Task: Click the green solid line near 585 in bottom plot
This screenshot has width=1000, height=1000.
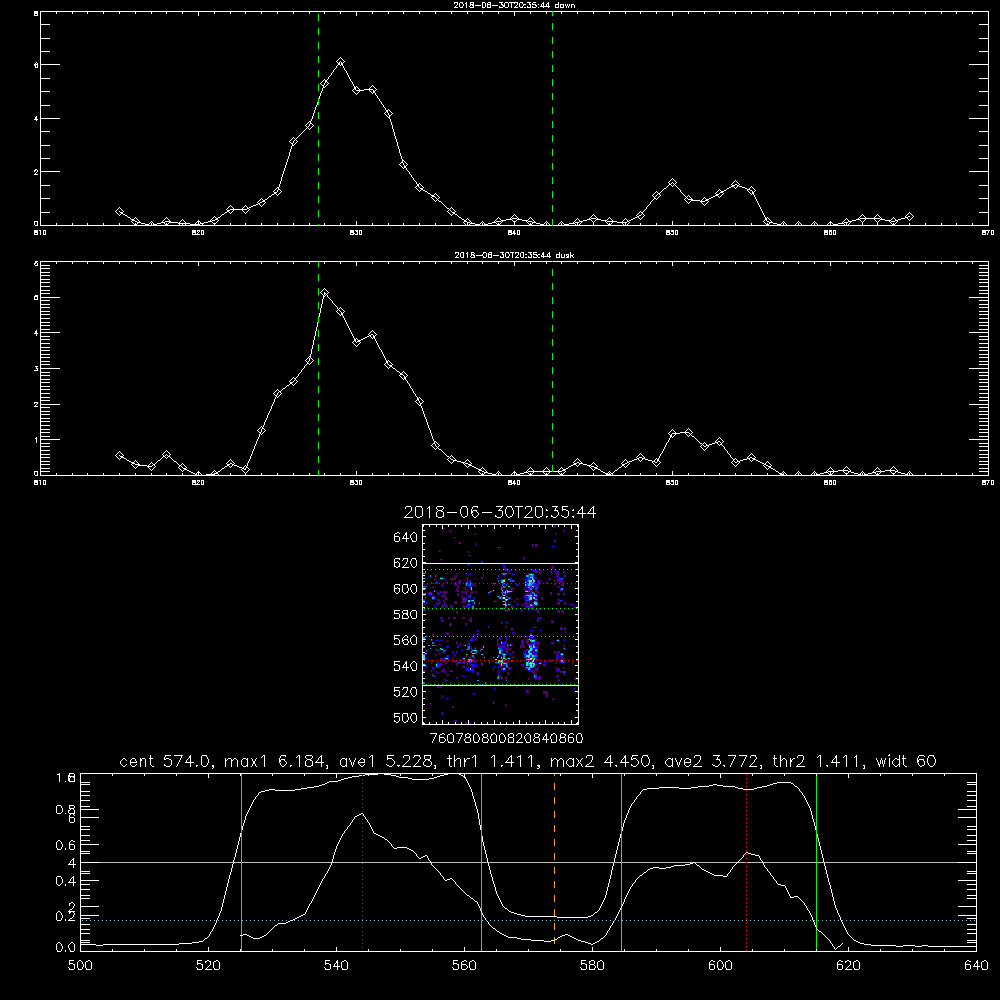Action: click(621, 862)
